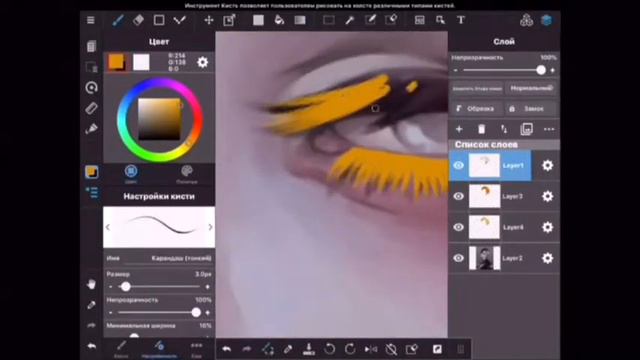Hide Layer3 with its eye icon

click(458, 196)
